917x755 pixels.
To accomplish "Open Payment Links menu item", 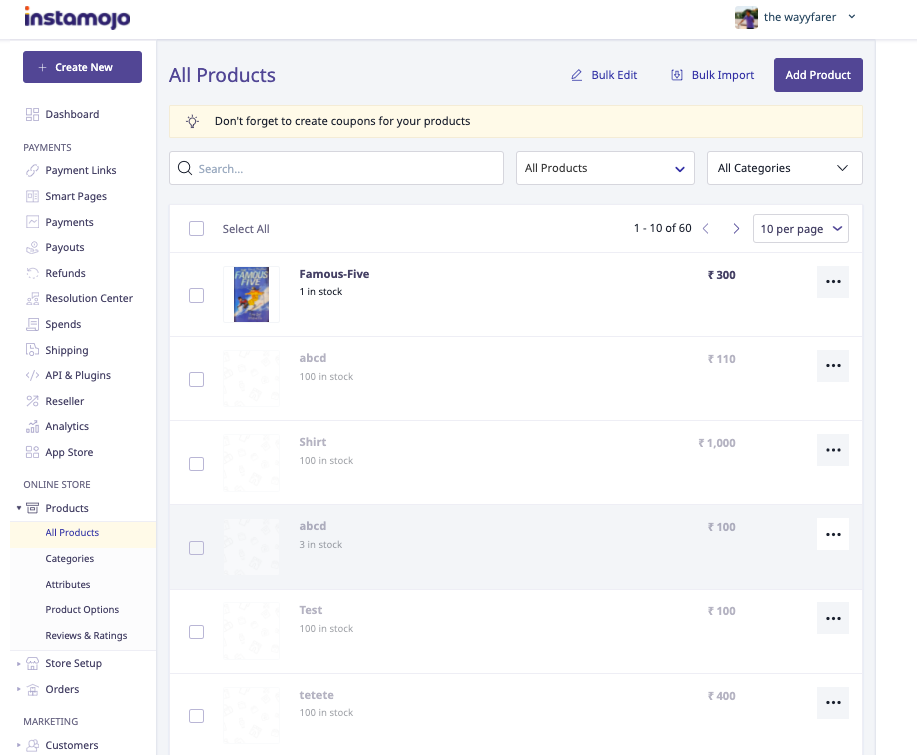I will 81,170.
